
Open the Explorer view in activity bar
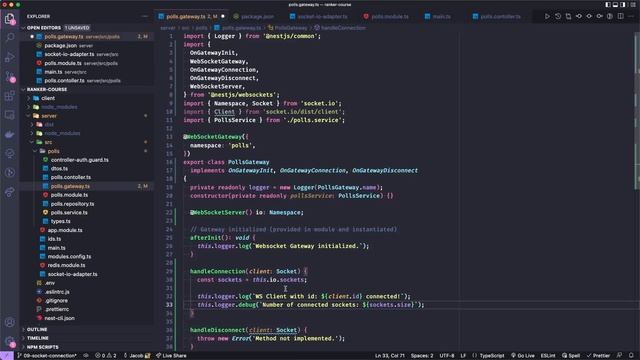9,18
